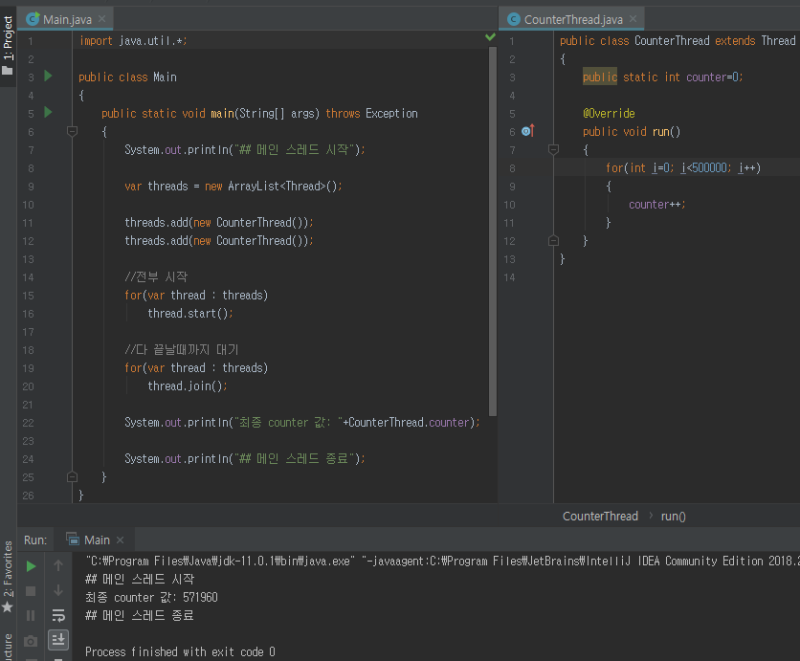Open the Favorites tool window sidebar button

(x=8, y=575)
